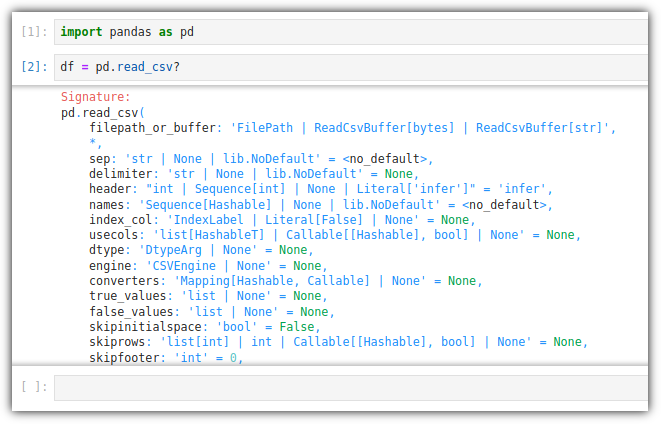Click the 'infer' default value of header
The width and height of the screenshot is (661, 424).
521,189
